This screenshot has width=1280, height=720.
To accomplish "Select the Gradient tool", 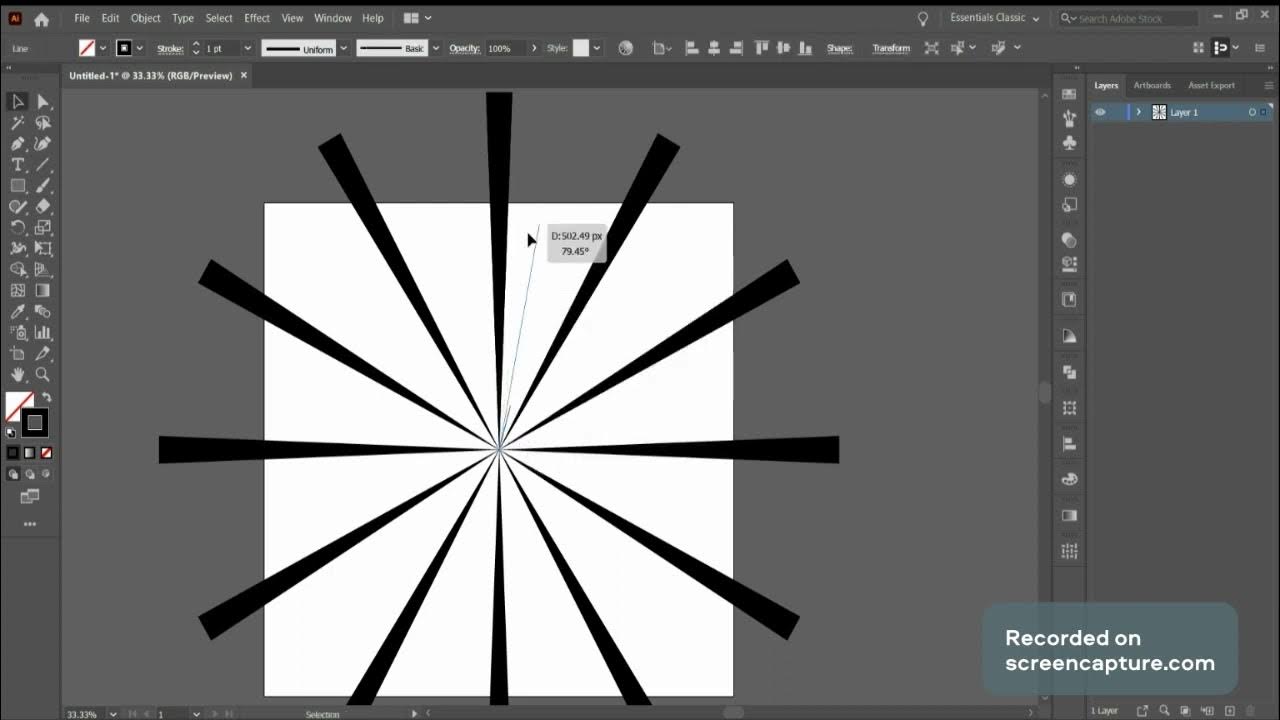I will (x=43, y=291).
